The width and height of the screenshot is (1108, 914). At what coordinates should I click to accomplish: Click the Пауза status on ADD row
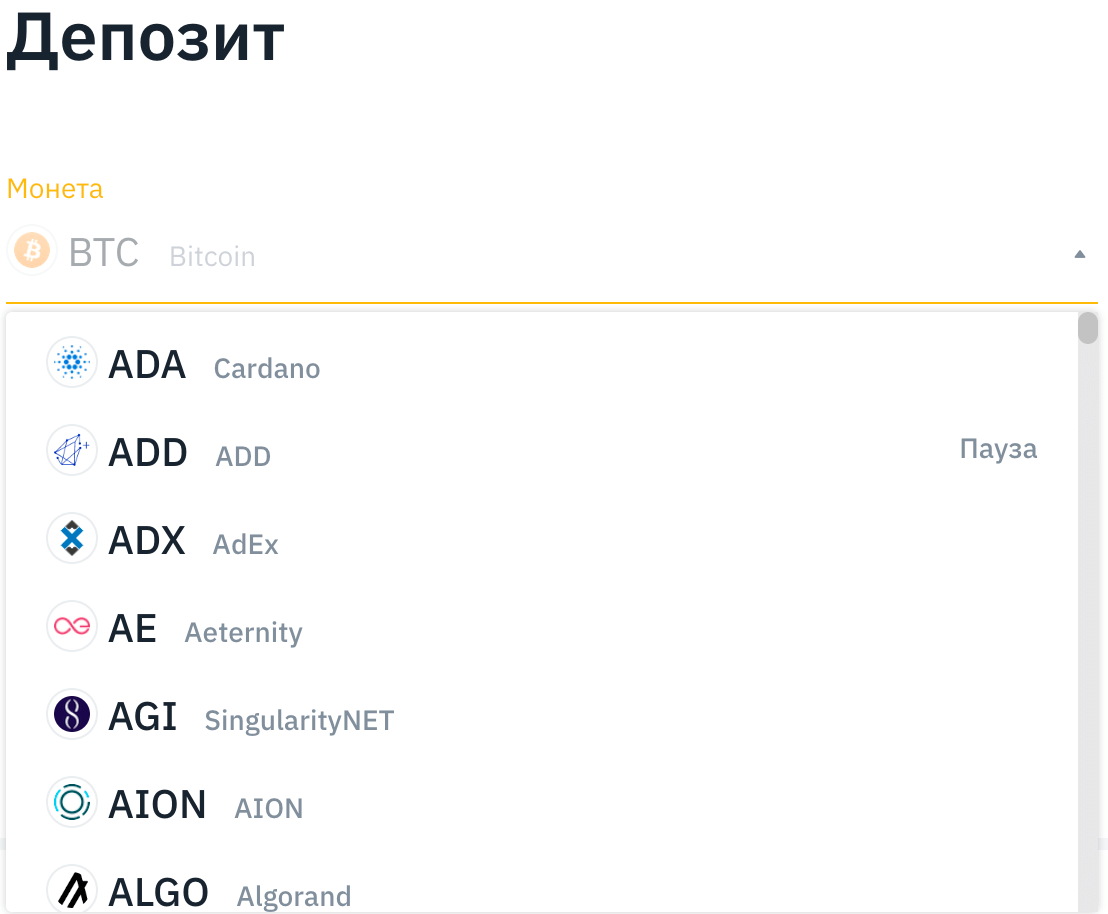click(998, 449)
